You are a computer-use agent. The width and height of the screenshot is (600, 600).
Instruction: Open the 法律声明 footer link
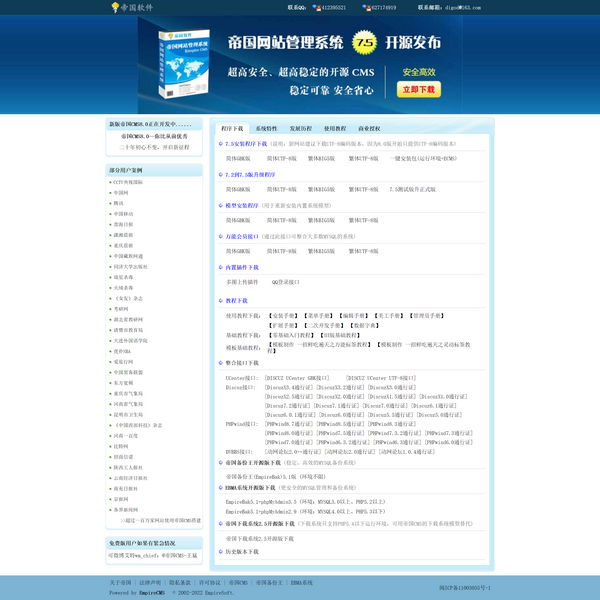(150, 582)
